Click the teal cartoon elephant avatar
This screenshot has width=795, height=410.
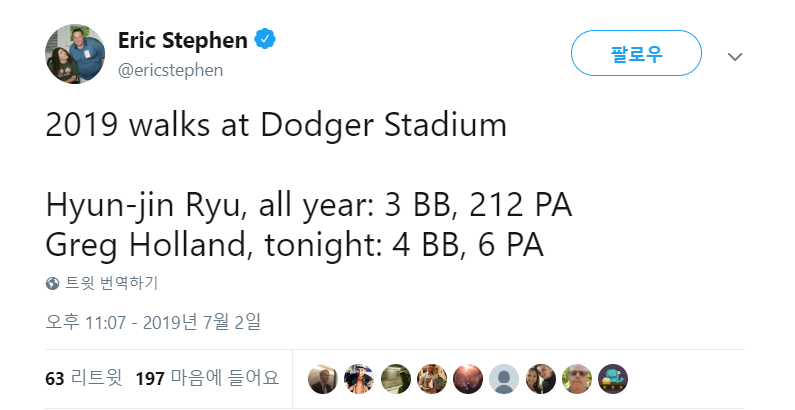coord(612,378)
